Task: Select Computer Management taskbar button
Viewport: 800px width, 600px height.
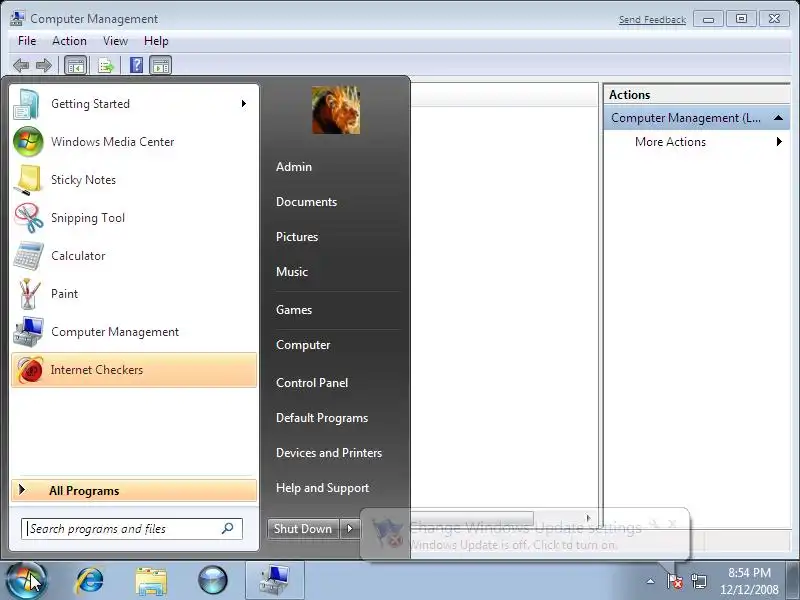Action: (x=274, y=581)
